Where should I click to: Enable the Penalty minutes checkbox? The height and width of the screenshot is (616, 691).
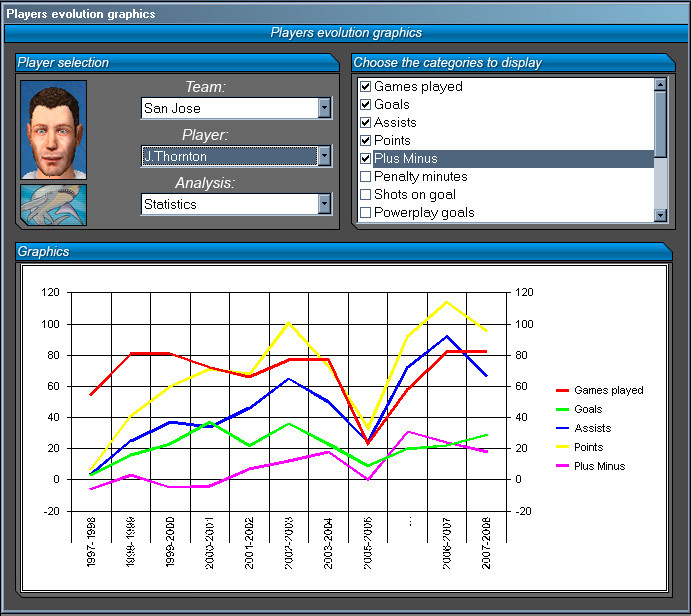point(365,177)
